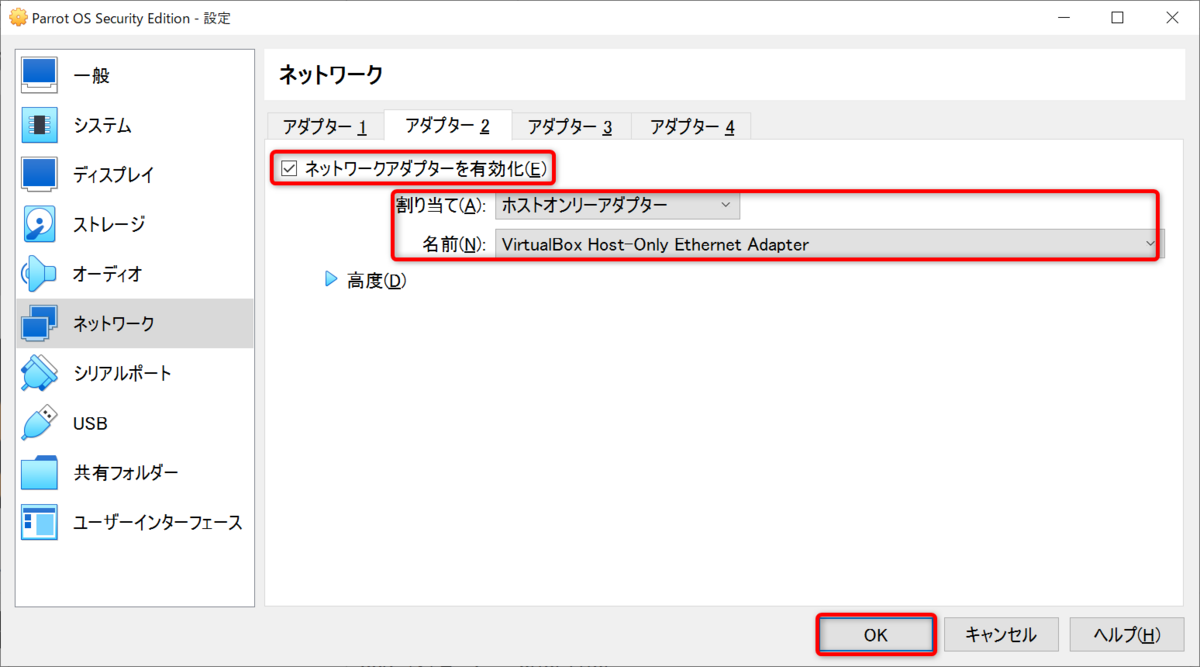Expand the 高度 advanced section triangle
This screenshot has height=667, width=1200.
coord(332,280)
